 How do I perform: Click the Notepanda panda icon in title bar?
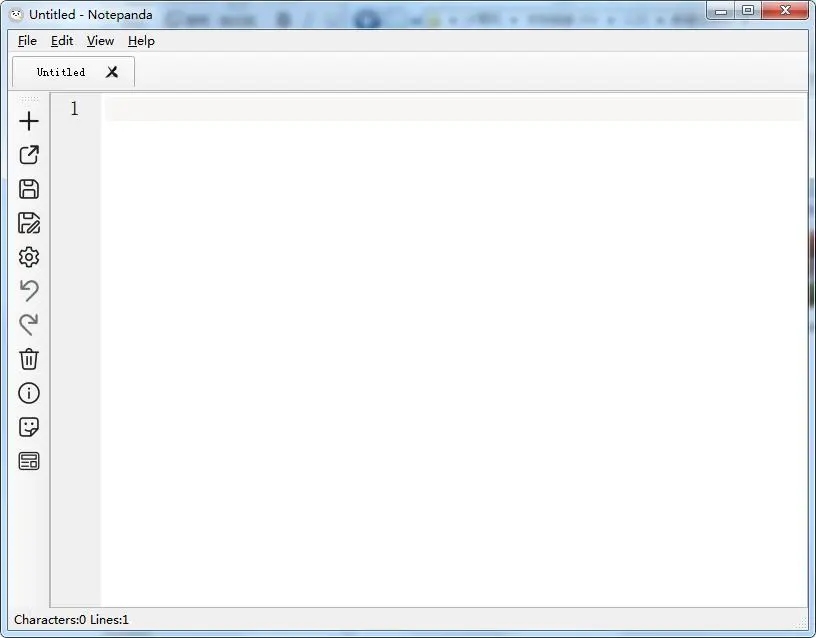point(17,15)
